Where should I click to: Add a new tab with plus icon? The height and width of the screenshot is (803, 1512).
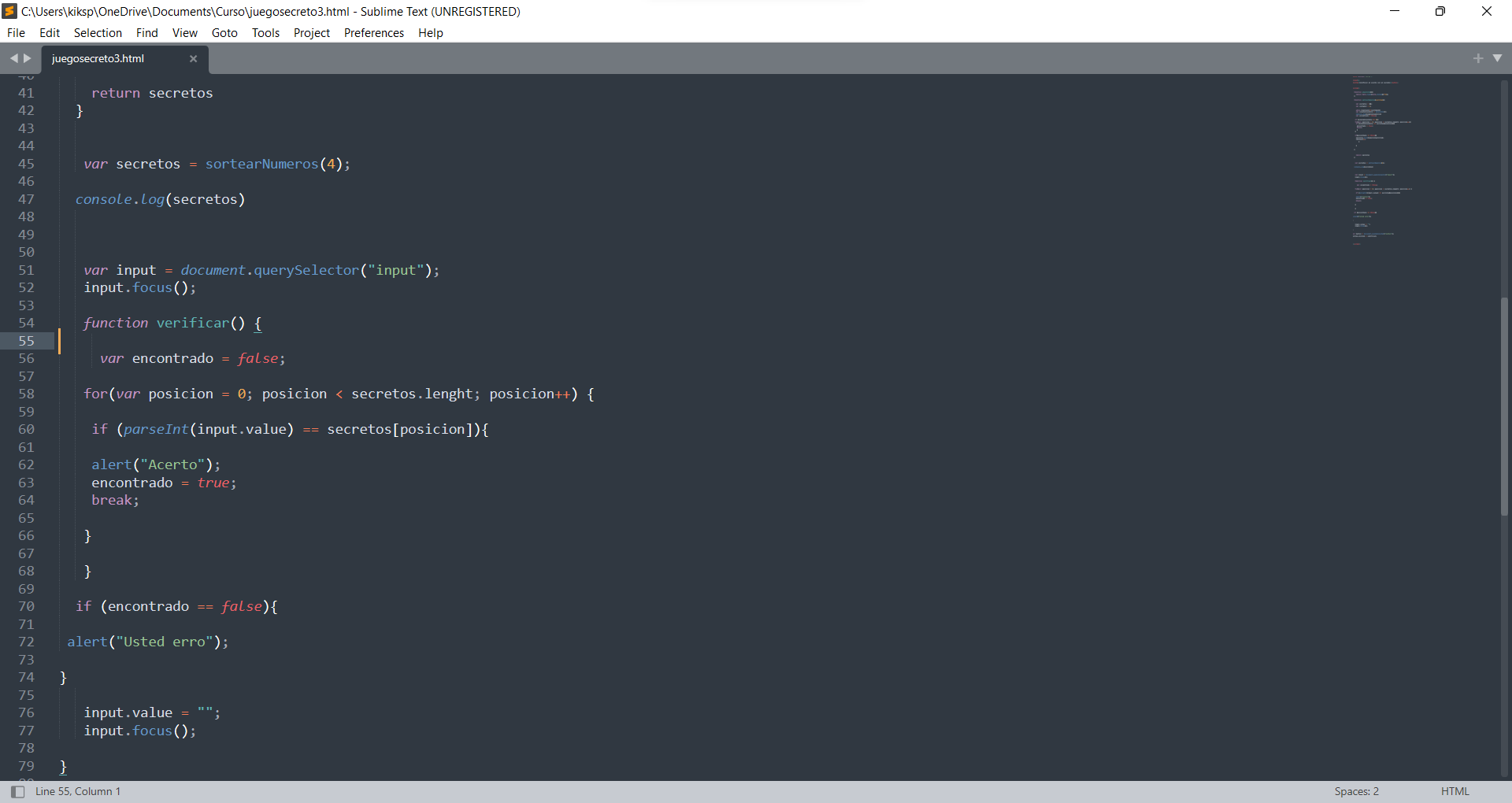(x=1478, y=58)
